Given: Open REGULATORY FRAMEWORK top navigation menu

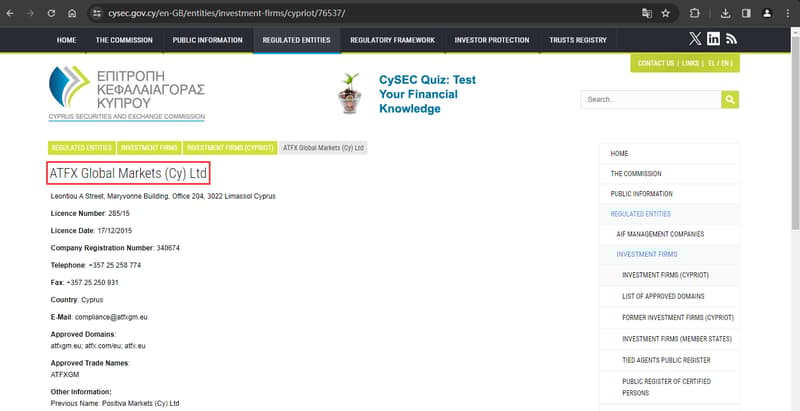Looking at the screenshot, I should (x=392, y=40).
